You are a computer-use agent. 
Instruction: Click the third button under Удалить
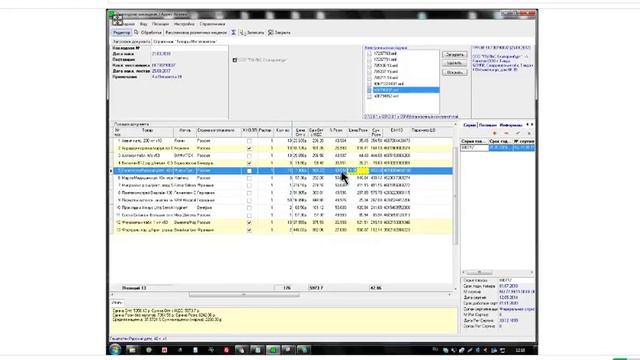(455, 72)
